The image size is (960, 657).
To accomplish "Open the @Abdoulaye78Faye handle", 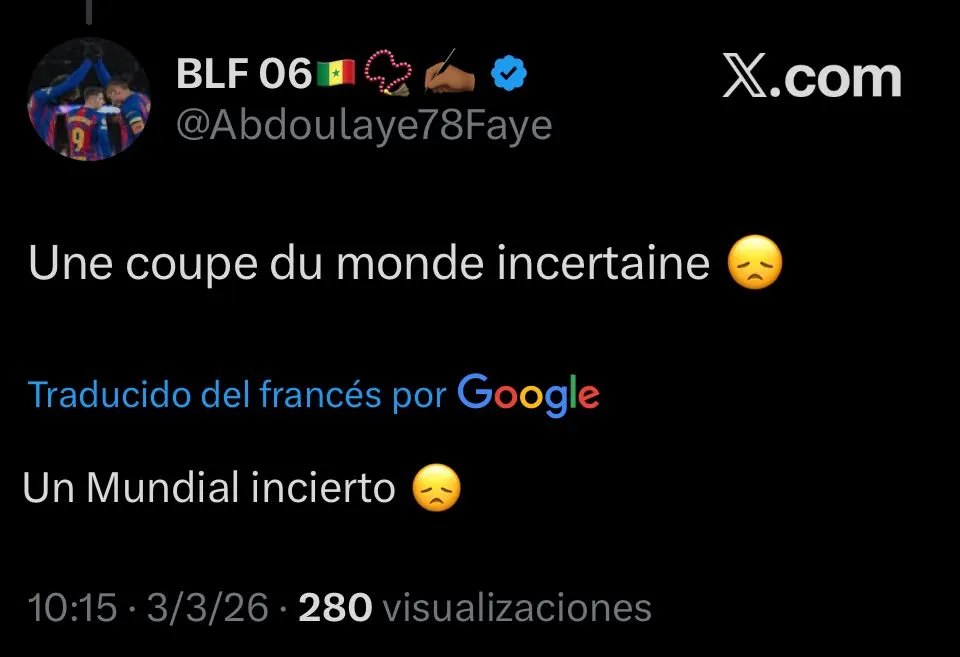I will (x=364, y=125).
